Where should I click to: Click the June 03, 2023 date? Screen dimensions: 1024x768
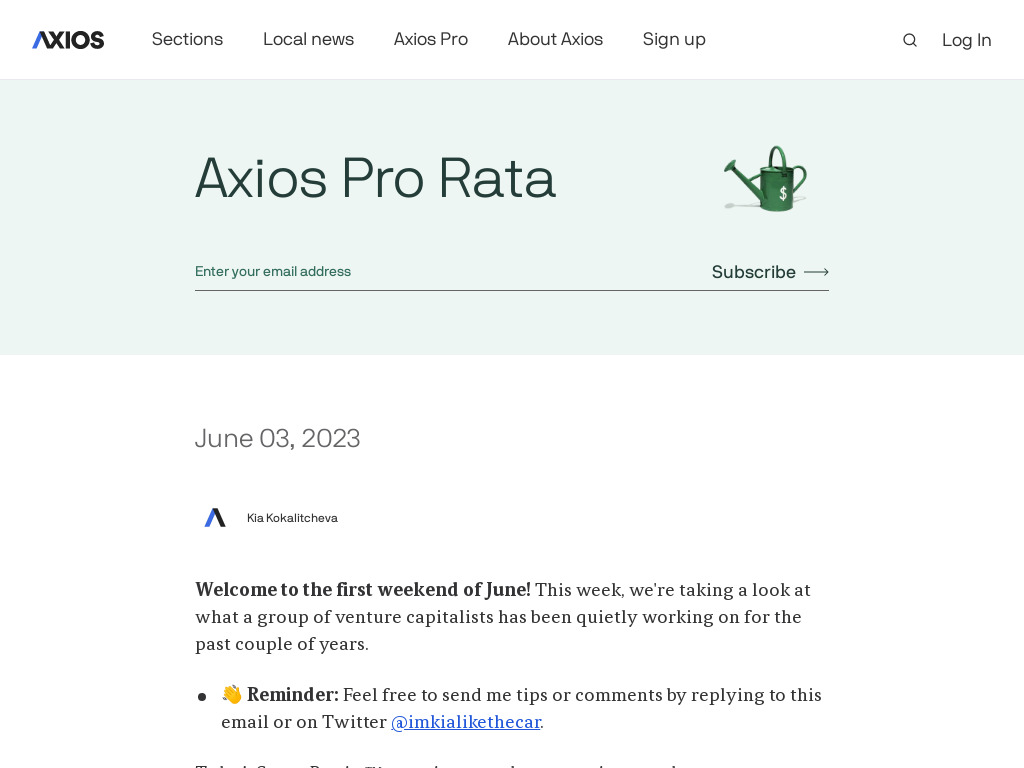[277, 438]
